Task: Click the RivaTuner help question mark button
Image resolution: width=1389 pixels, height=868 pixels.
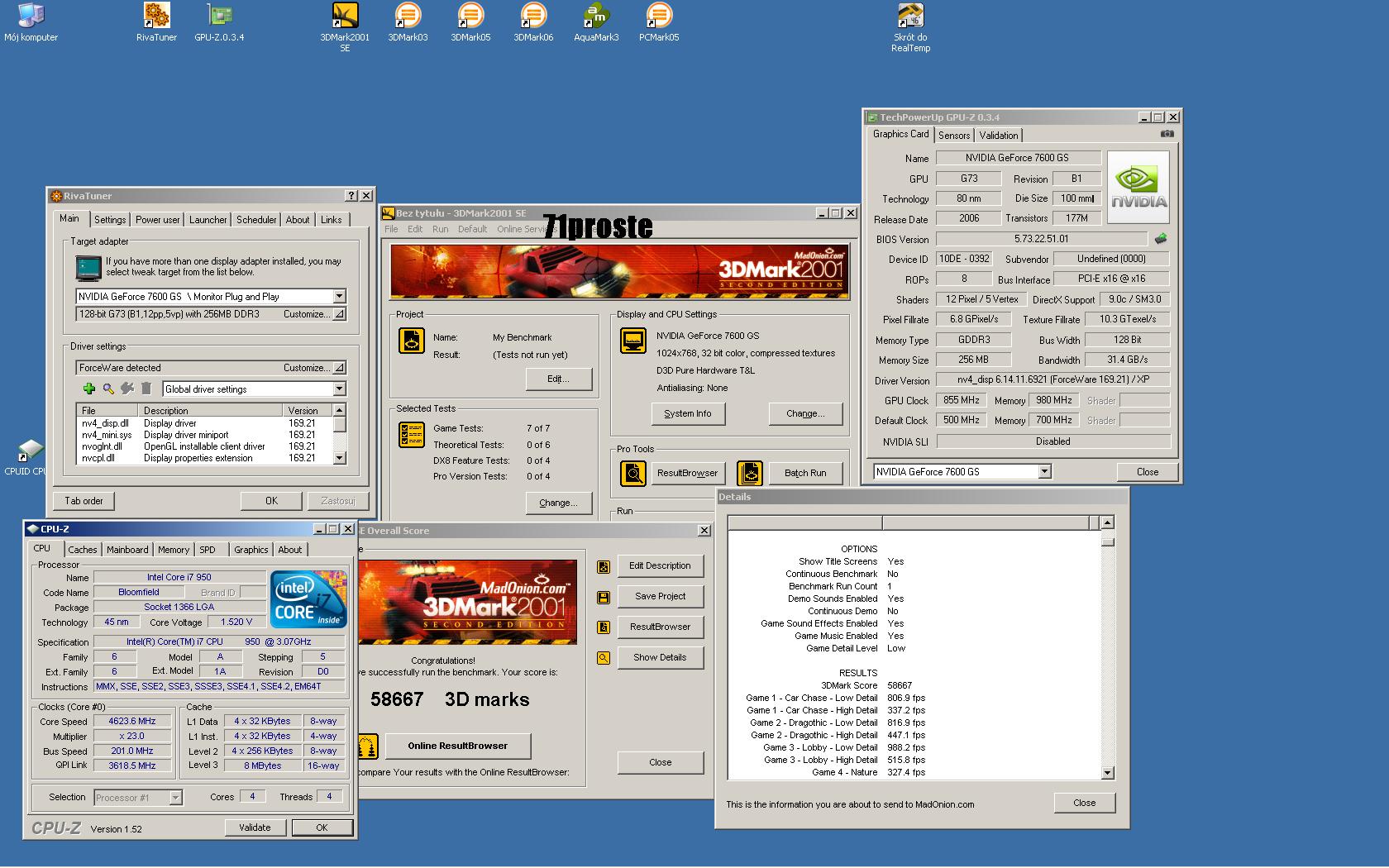Action: point(351,196)
